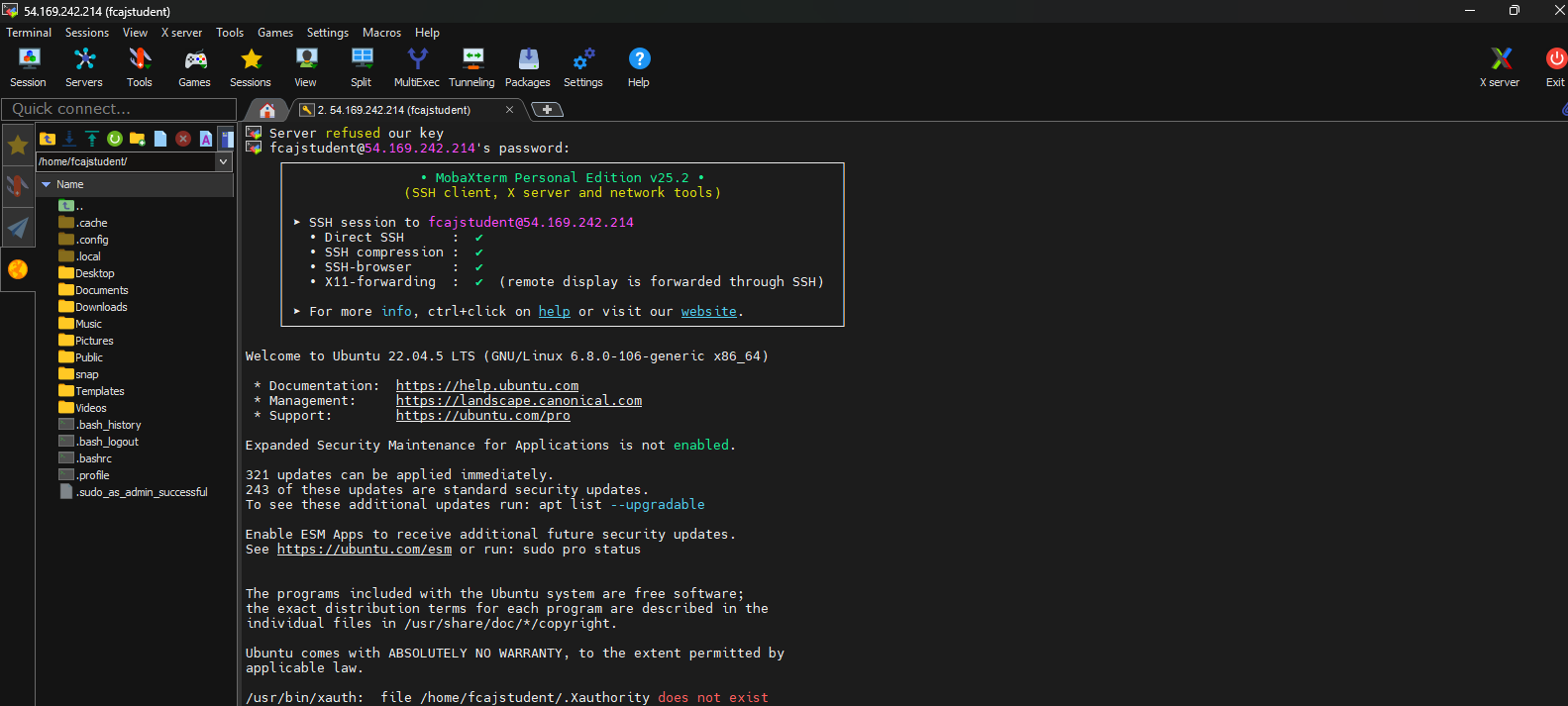Viewport: 1568px width, 706px height.
Task: Click the red delete icon in SFTP toolbar
Action: (x=183, y=139)
